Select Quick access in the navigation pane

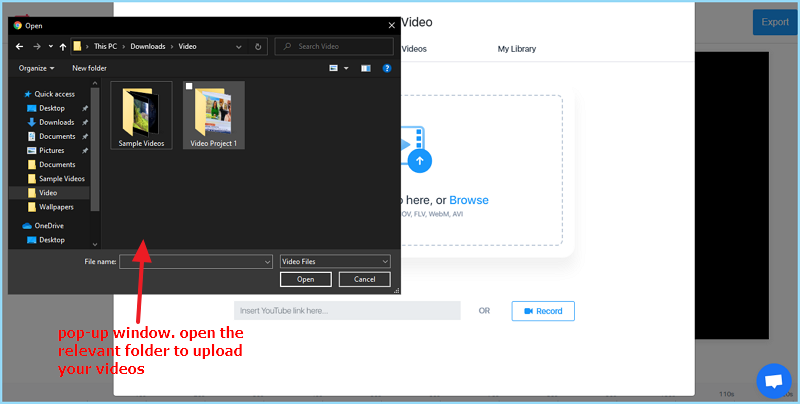[49, 94]
